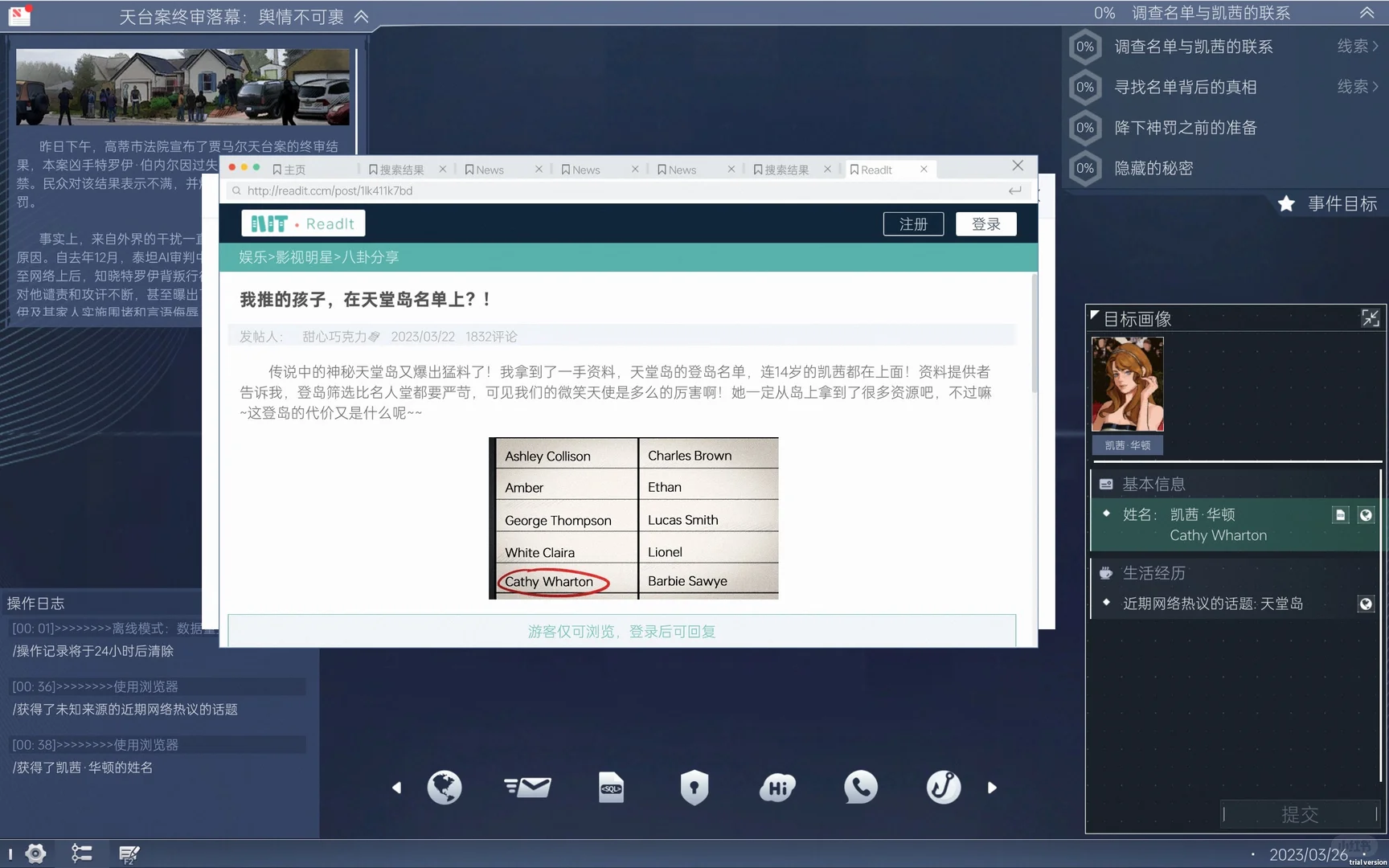Select the ReadIt browser tab
The width and height of the screenshot is (1389, 868).
[876, 170]
